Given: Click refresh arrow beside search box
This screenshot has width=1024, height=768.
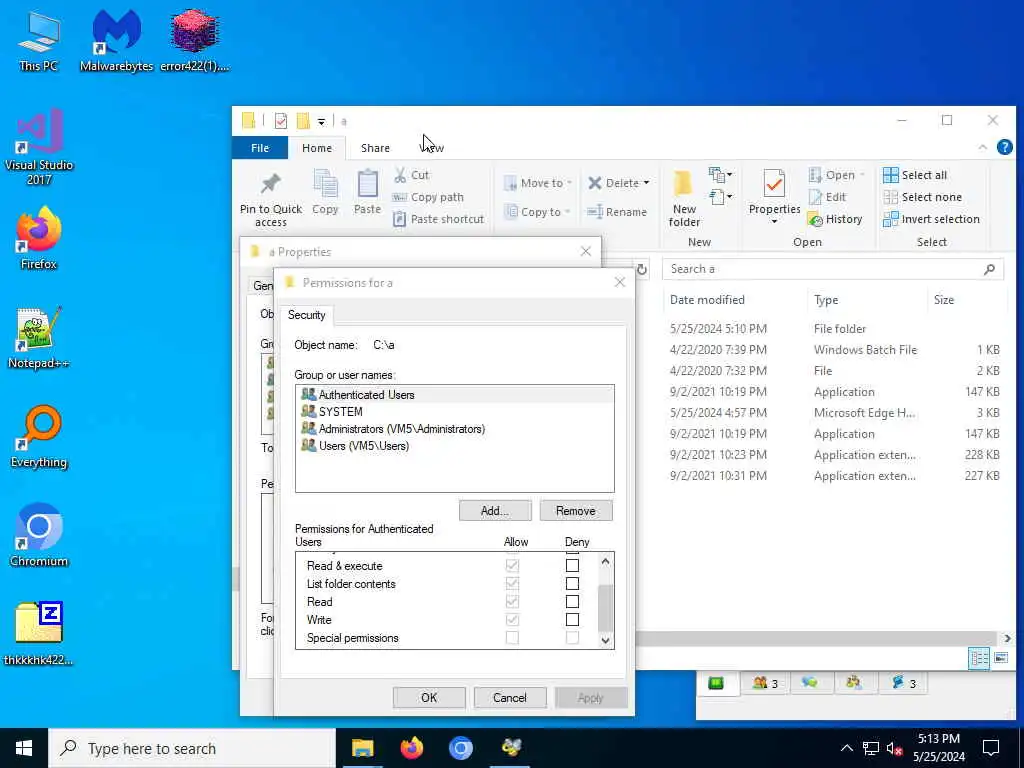Looking at the screenshot, I should click(642, 270).
